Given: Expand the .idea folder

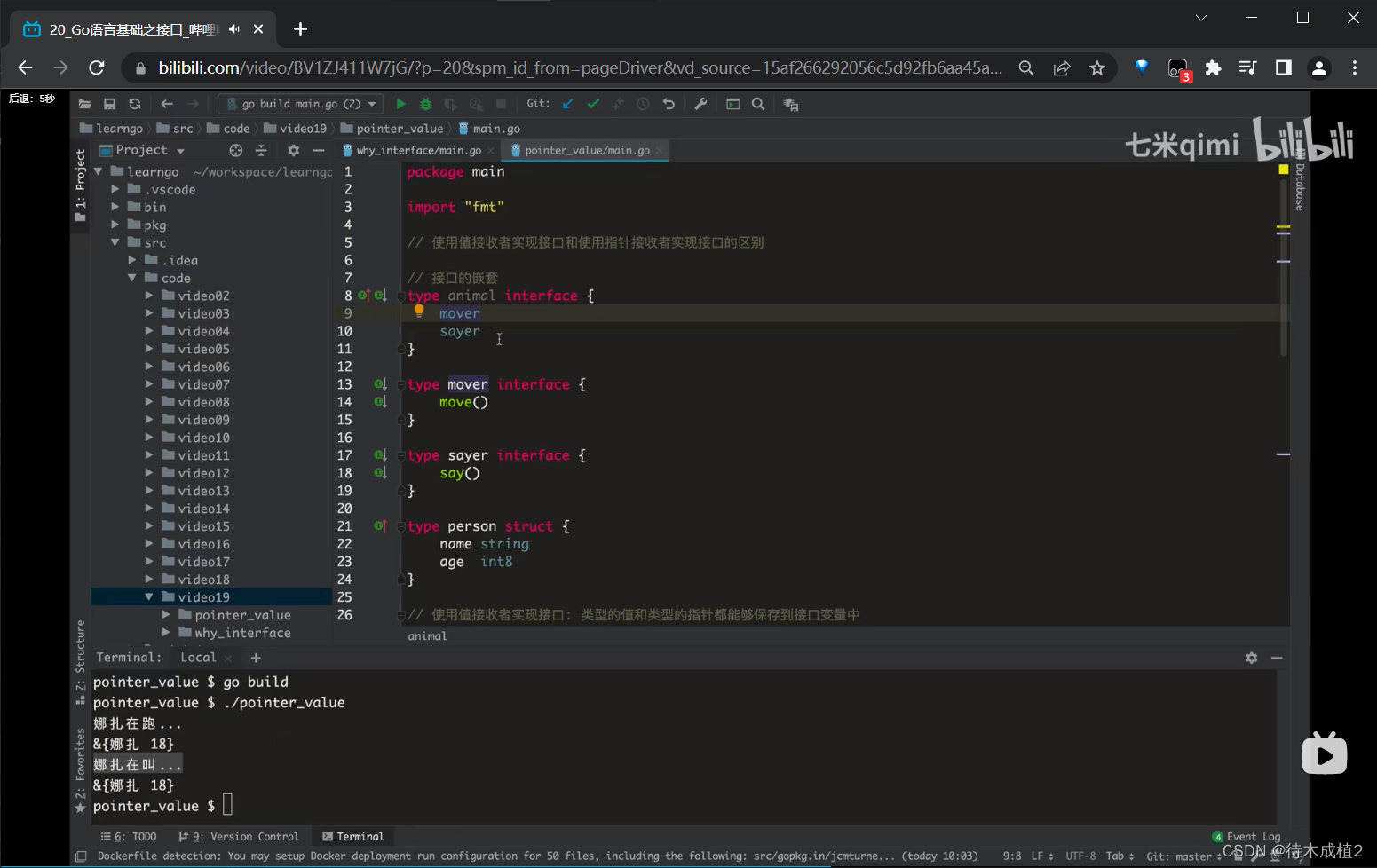Looking at the screenshot, I should point(132,260).
